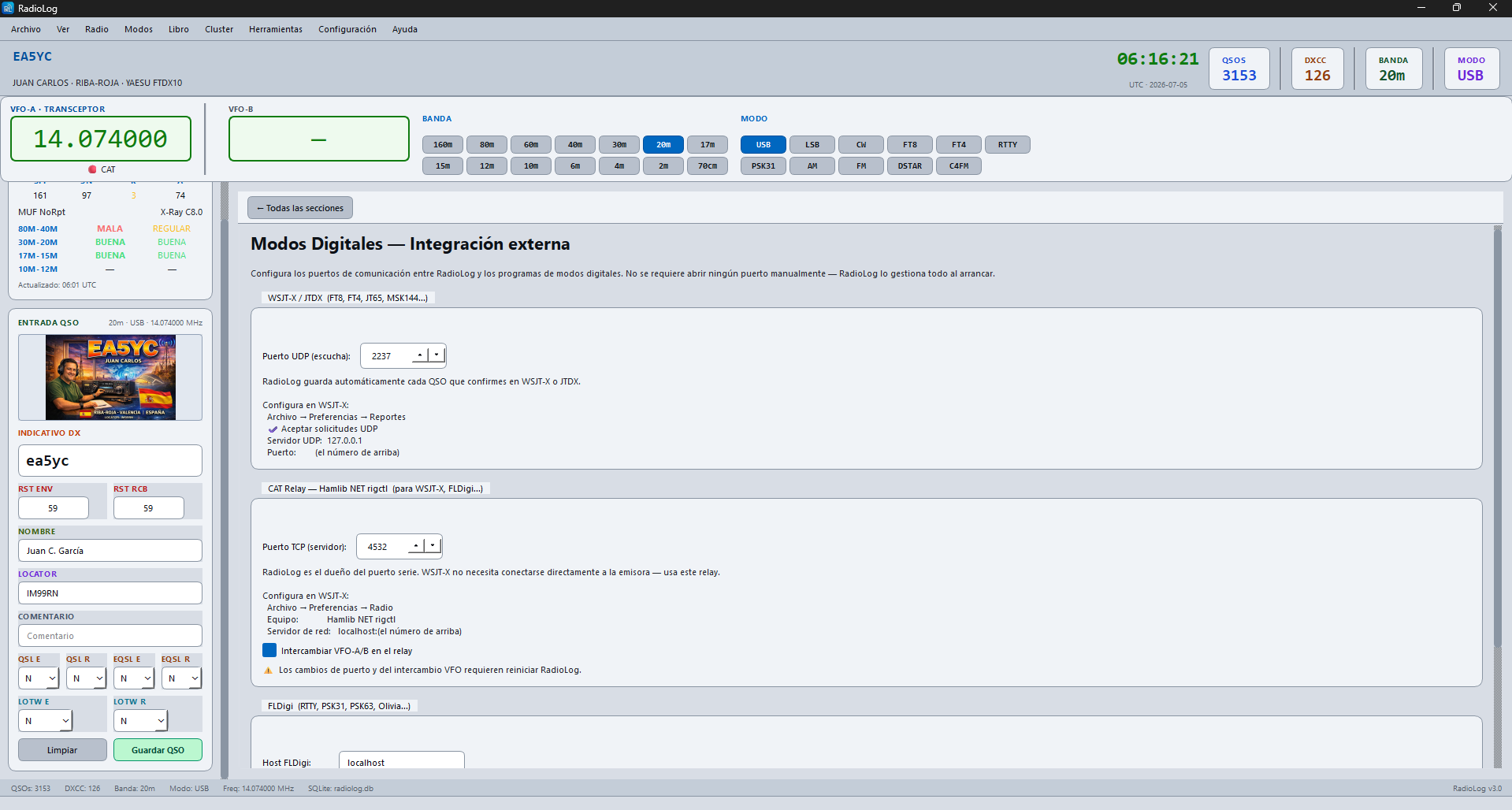Increase the TCP port with up arrow
The image size is (1512, 810).
[x=416, y=546]
